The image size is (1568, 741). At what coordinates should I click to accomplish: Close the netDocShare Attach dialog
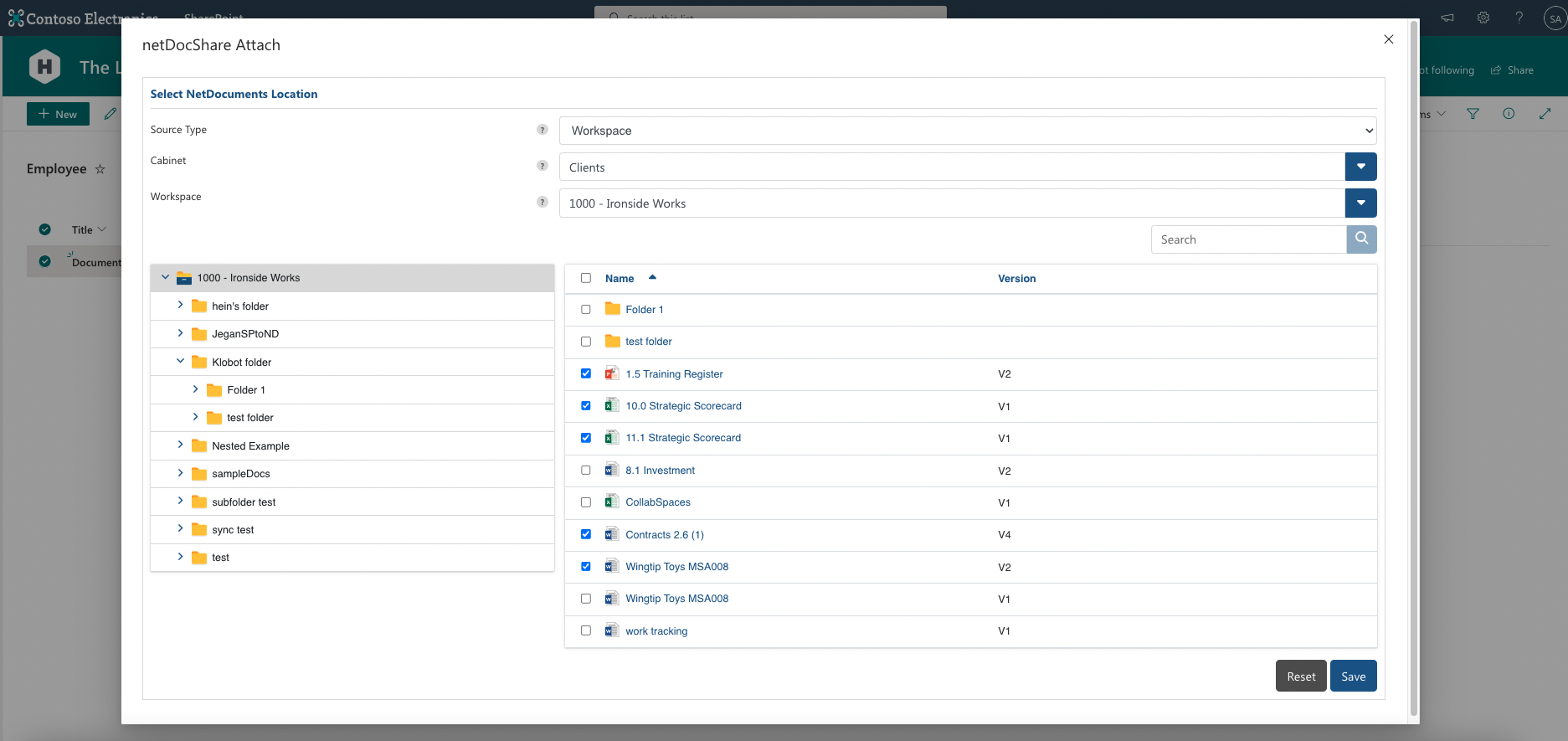point(1389,39)
